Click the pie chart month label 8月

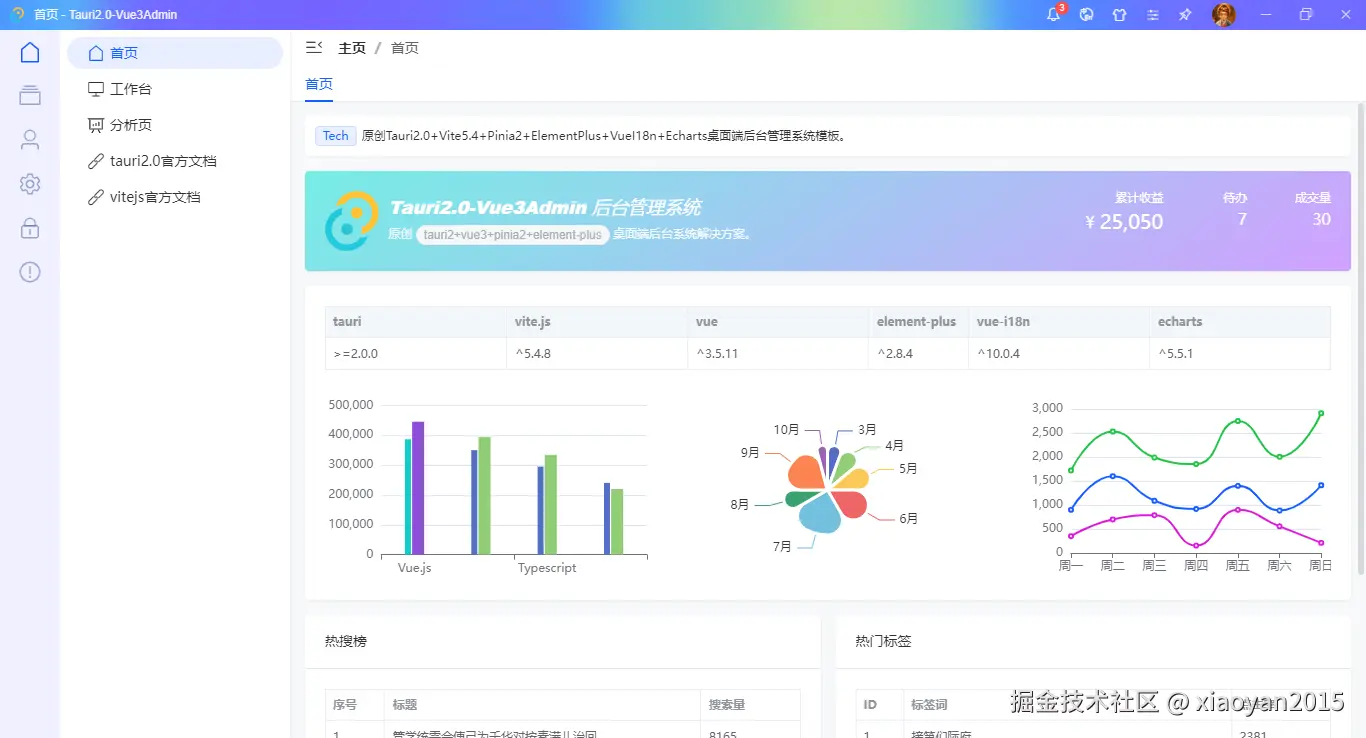click(741, 504)
